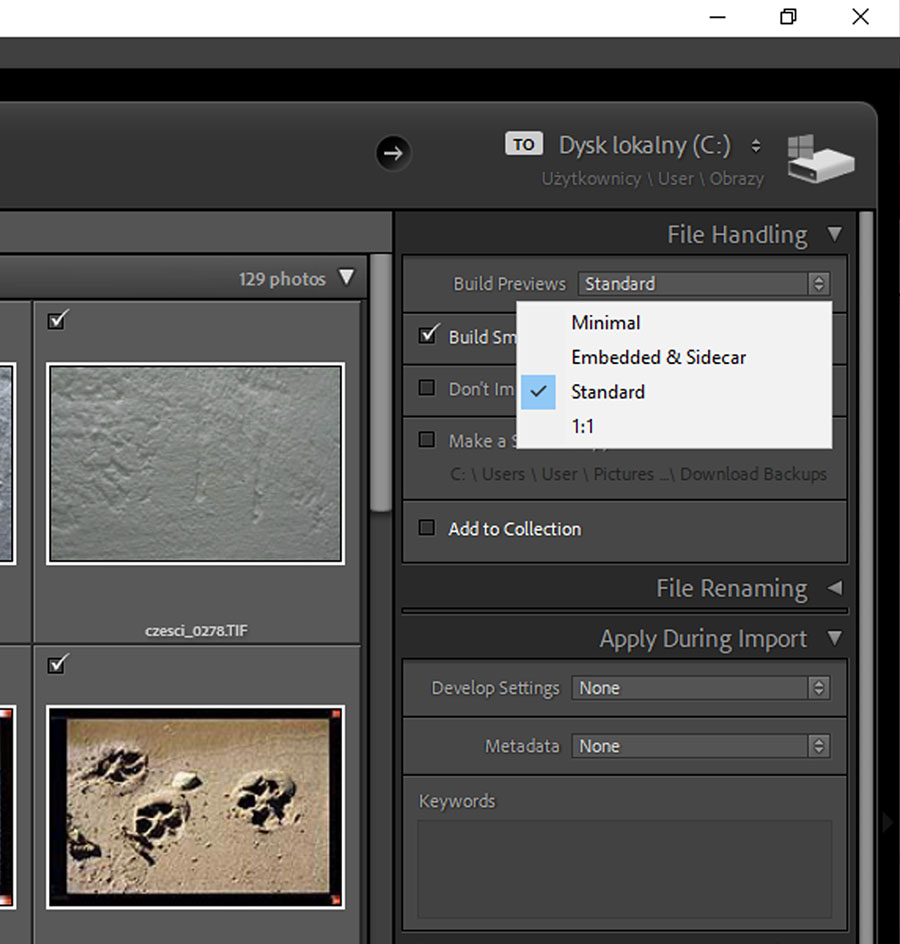Open the 129 photos sort triangle
900x944 pixels.
point(347,278)
